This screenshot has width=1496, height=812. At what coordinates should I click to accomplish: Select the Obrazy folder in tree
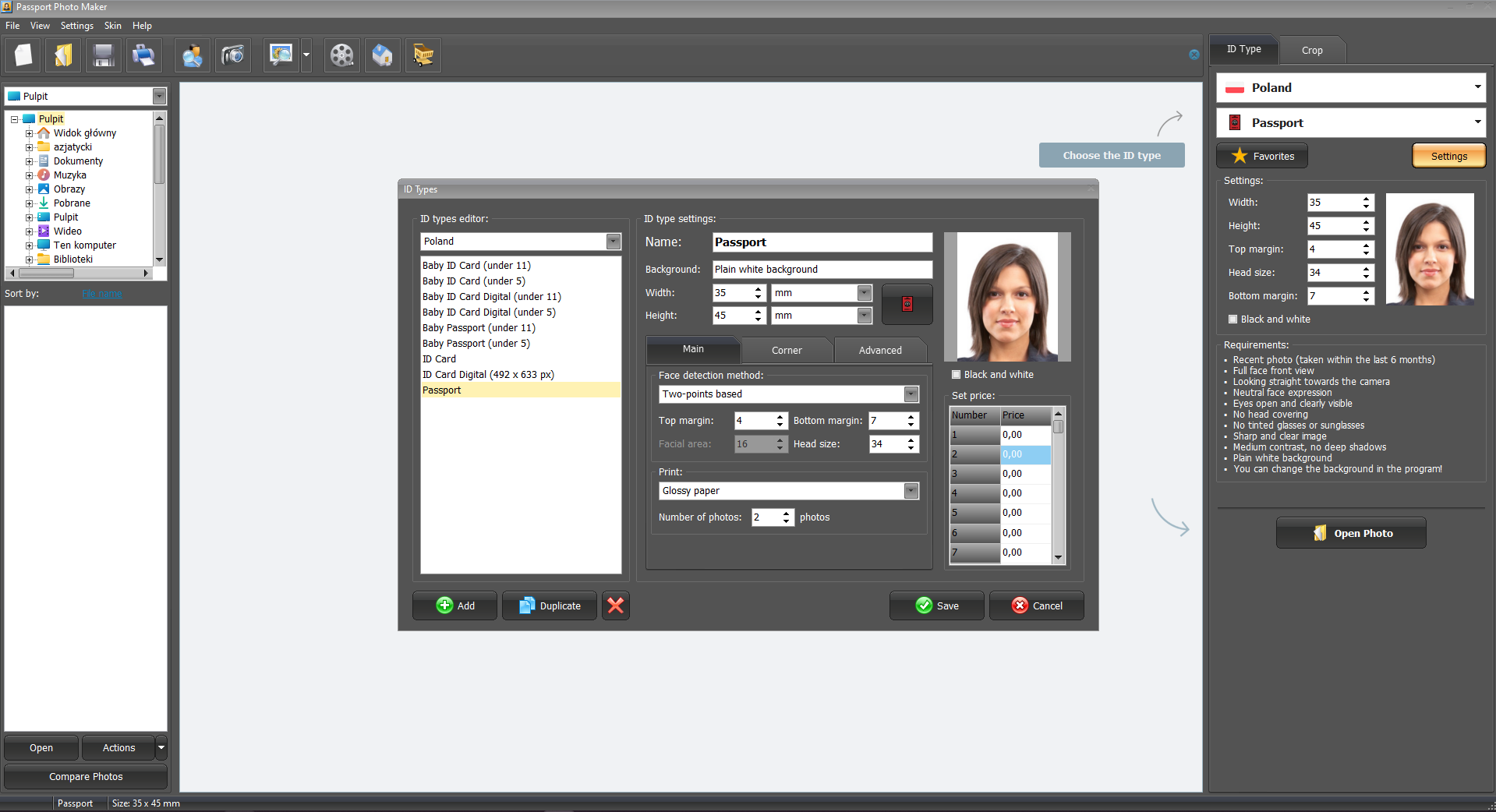pos(69,189)
